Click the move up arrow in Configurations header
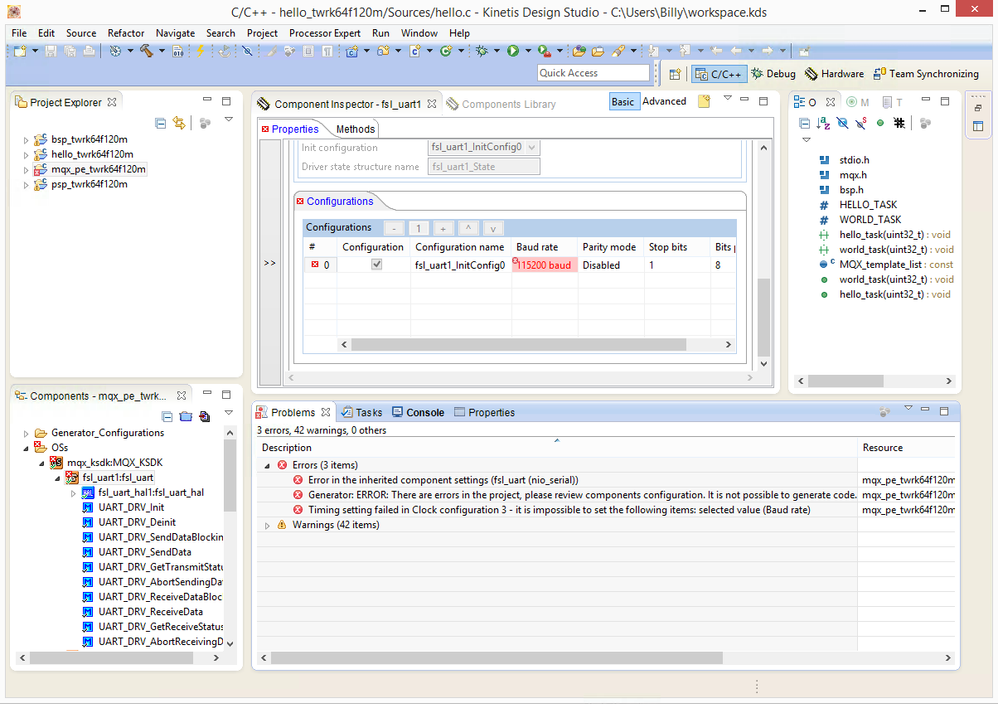Viewport: 998px width, 704px height. coord(468,228)
